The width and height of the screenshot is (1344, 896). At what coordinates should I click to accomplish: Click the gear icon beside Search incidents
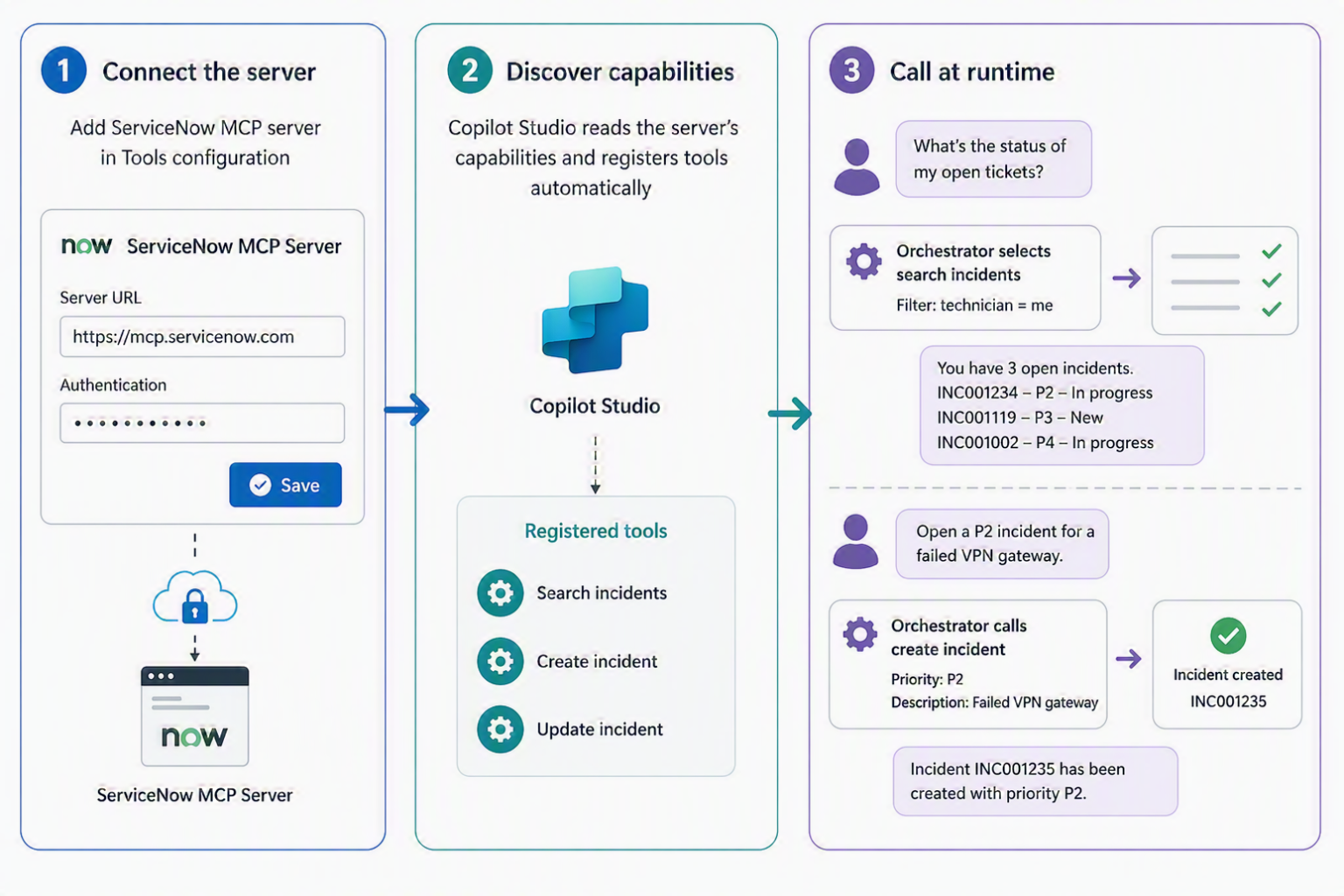pos(500,593)
